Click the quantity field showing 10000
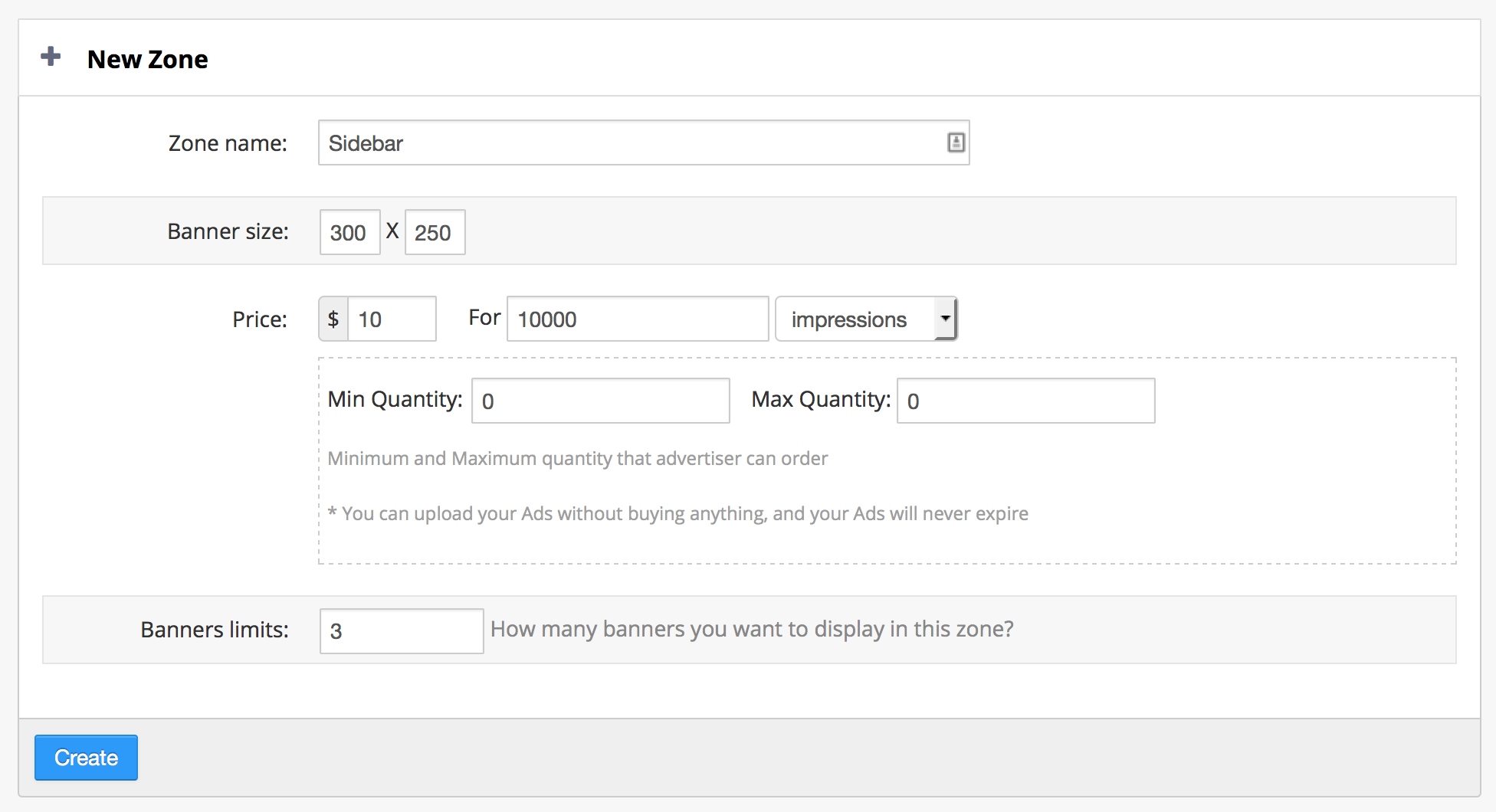 [x=638, y=319]
